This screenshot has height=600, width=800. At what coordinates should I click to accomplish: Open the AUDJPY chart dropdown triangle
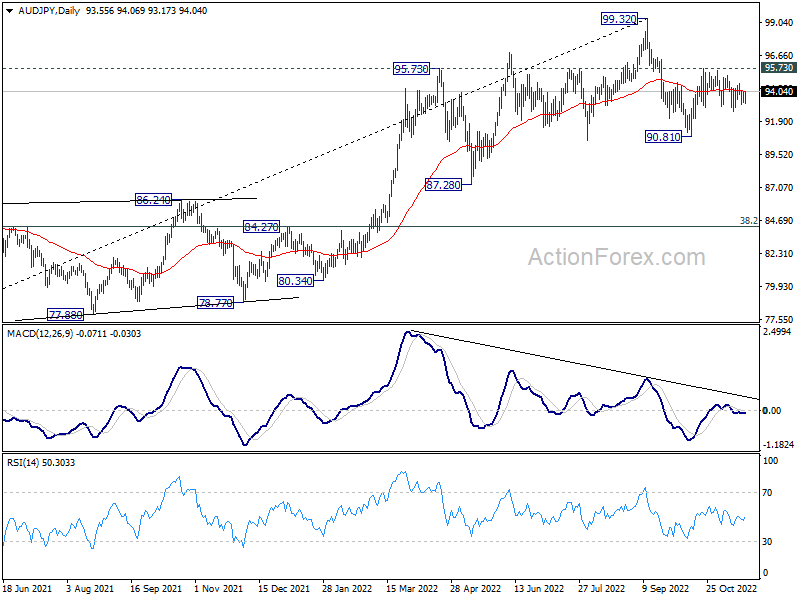point(10,11)
